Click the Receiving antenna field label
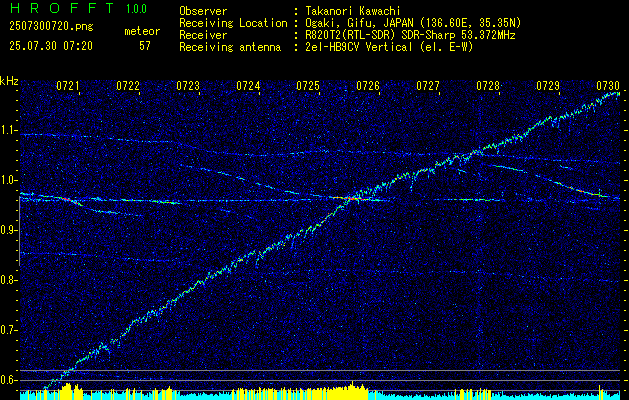The width and height of the screenshot is (629, 400). click(230, 47)
